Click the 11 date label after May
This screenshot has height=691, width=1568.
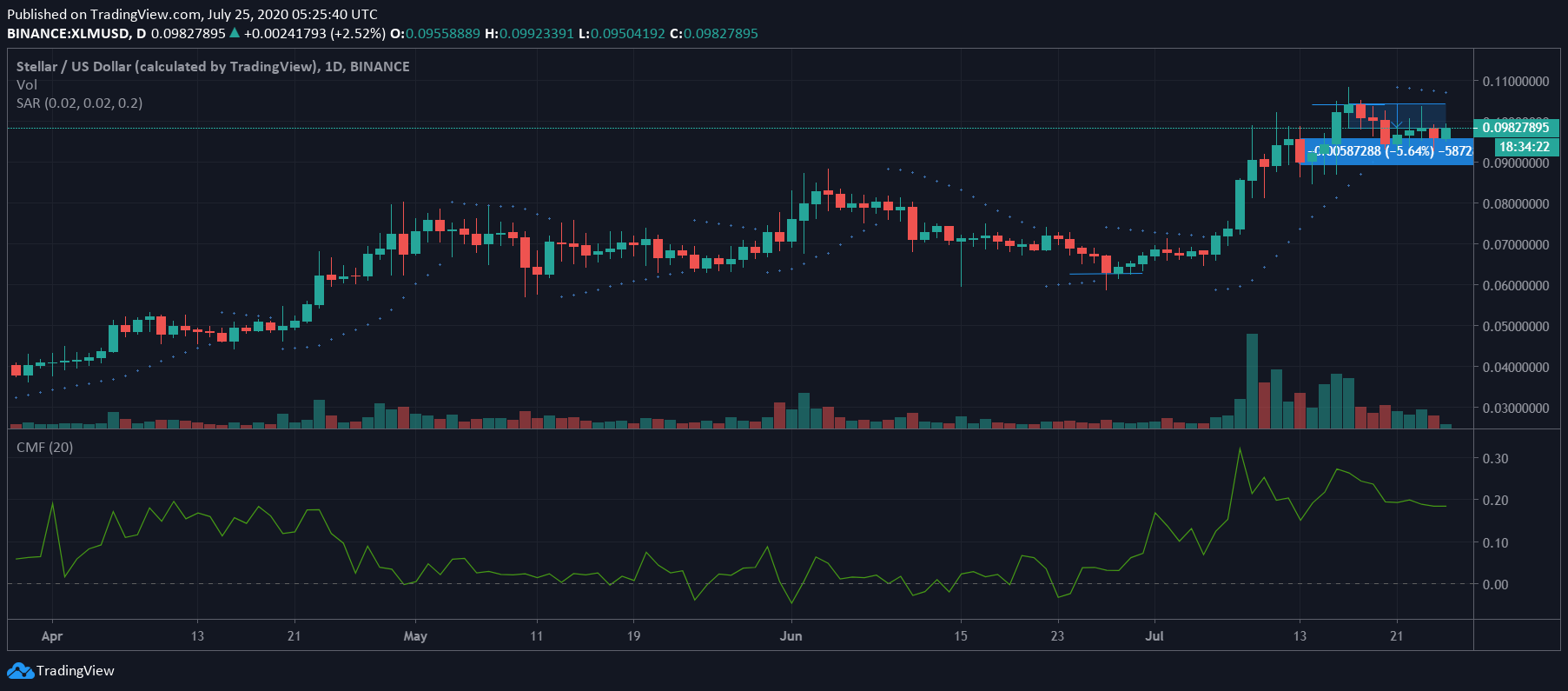[537, 636]
